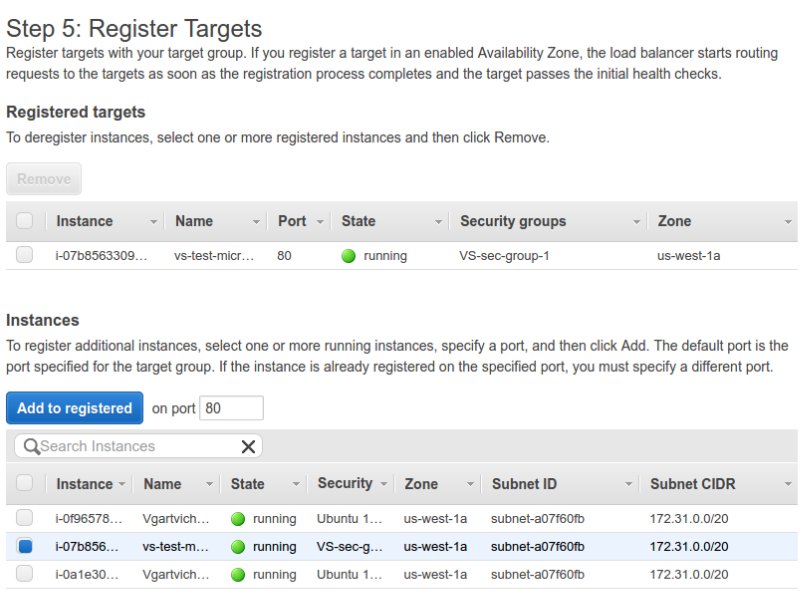Select all registered targets header checkbox
Screen dimensions: 807x603
(25, 221)
